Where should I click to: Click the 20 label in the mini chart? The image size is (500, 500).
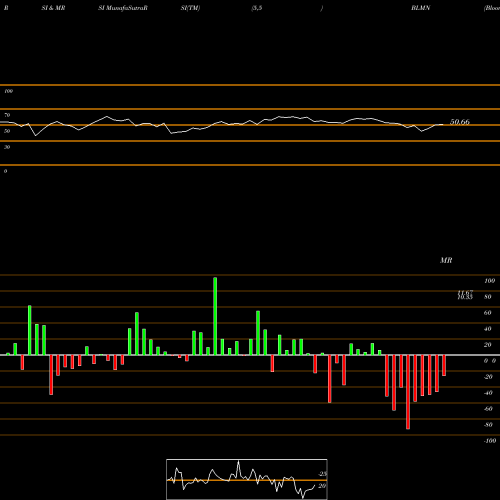(x=322, y=486)
